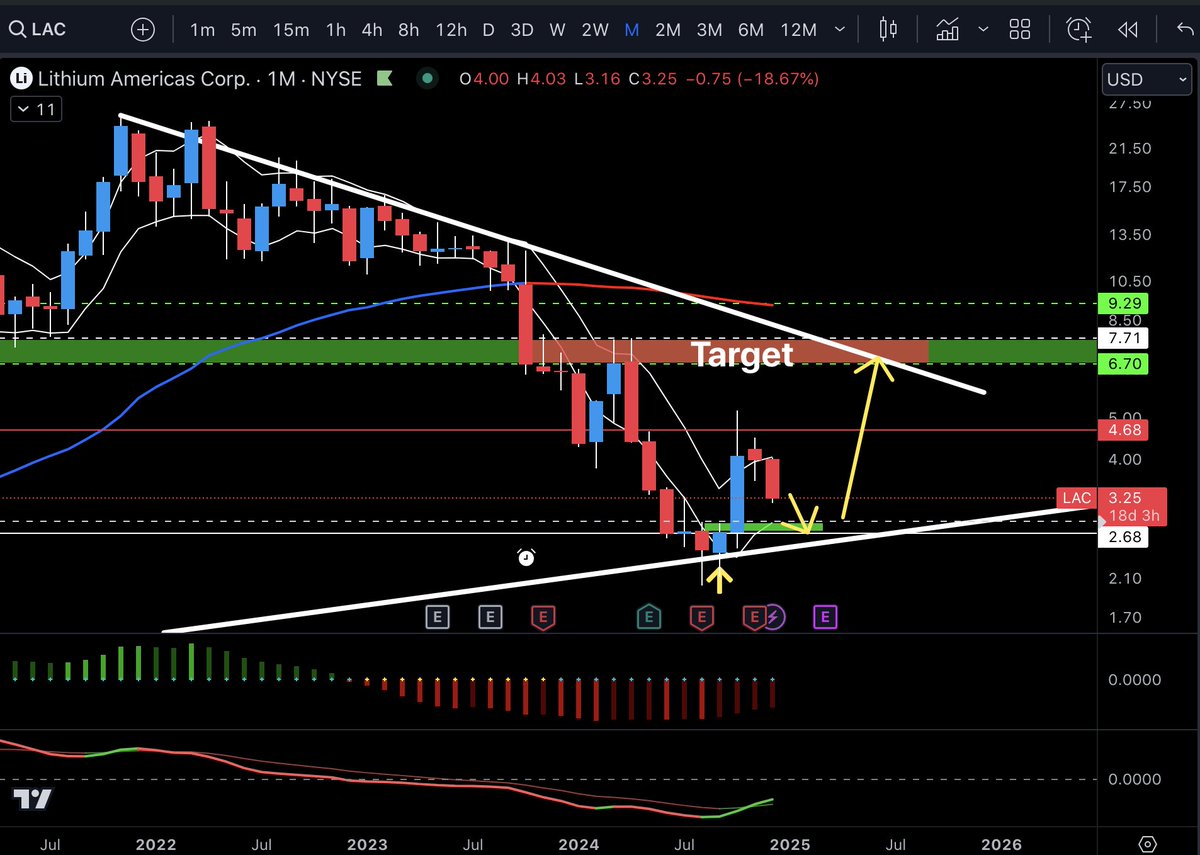The width and height of the screenshot is (1200, 855).
Task: Open the USD currency dropdown
Action: 1145,79
